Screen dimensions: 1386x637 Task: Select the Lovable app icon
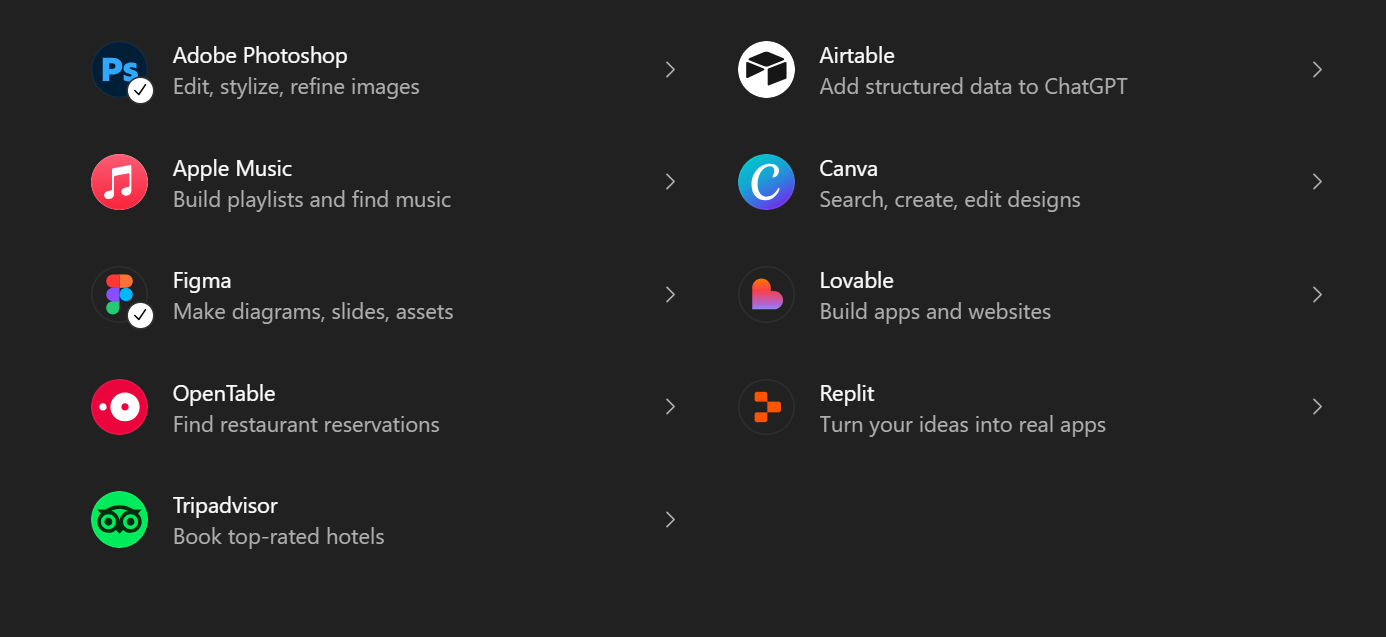click(x=766, y=294)
